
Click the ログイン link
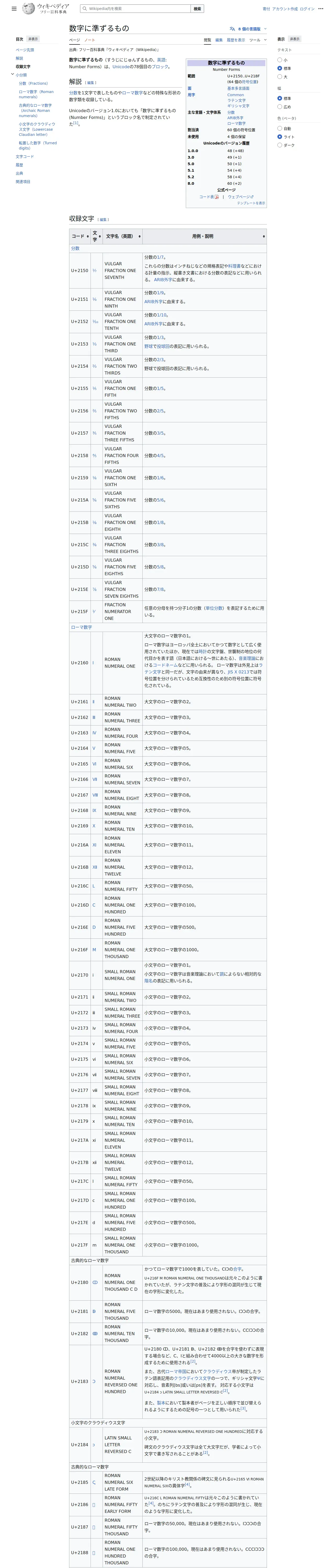click(307, 9)
